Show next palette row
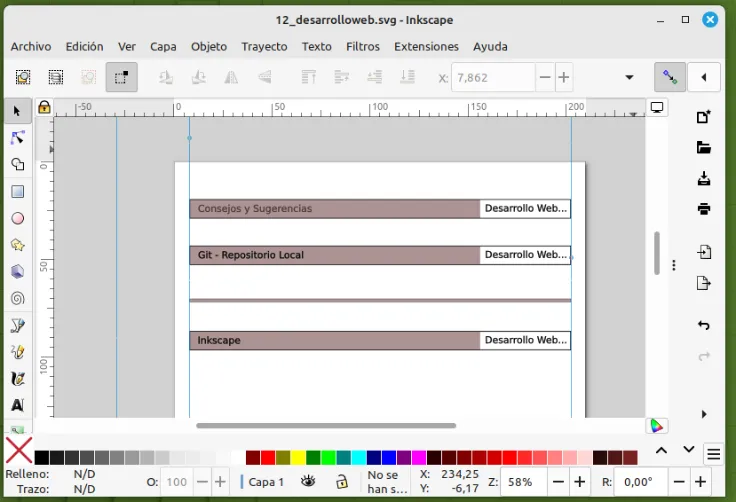Image resolution: width=736 pixels, height=502 pixels. pos(689,449)
